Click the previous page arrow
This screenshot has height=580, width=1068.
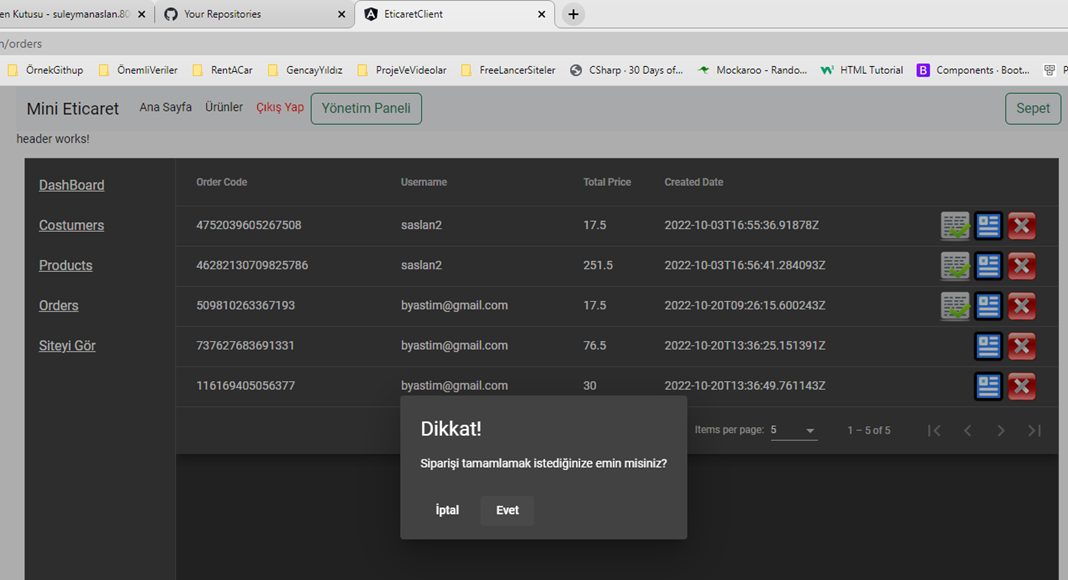click(x=967, y=430)
